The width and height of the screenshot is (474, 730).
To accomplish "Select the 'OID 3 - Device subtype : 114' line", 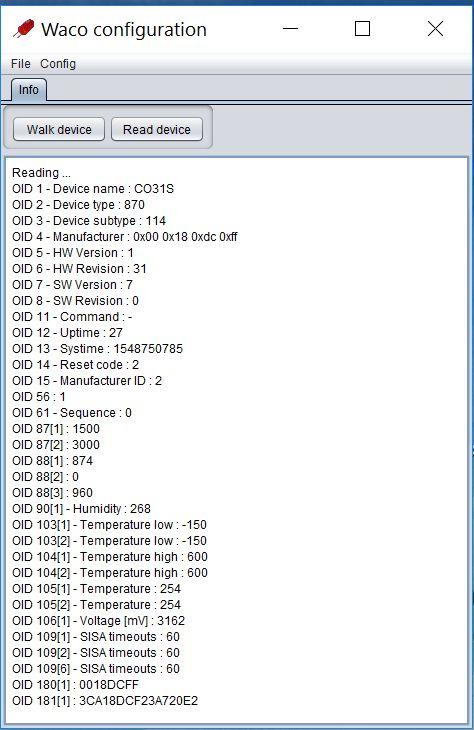I will pyautogui.click(x=89, y=221).
